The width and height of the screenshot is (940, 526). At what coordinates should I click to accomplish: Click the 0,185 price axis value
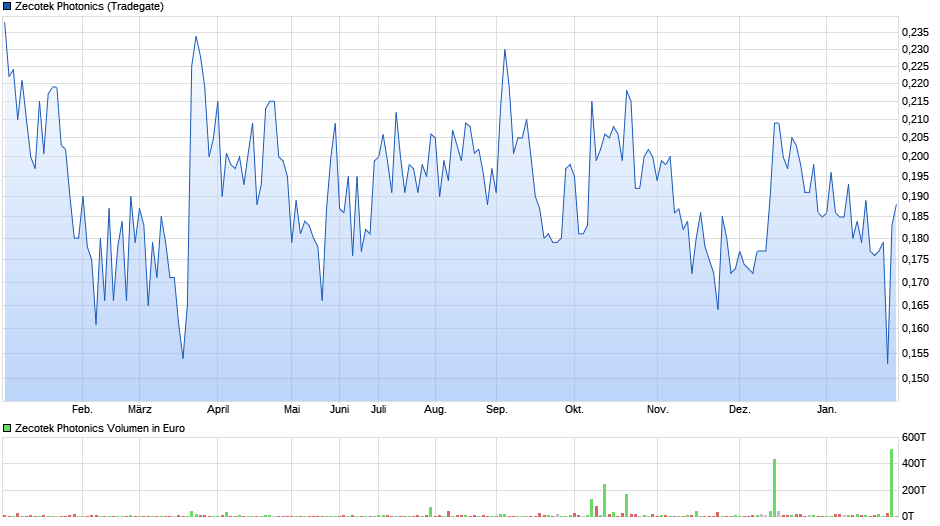click(915, 217)
